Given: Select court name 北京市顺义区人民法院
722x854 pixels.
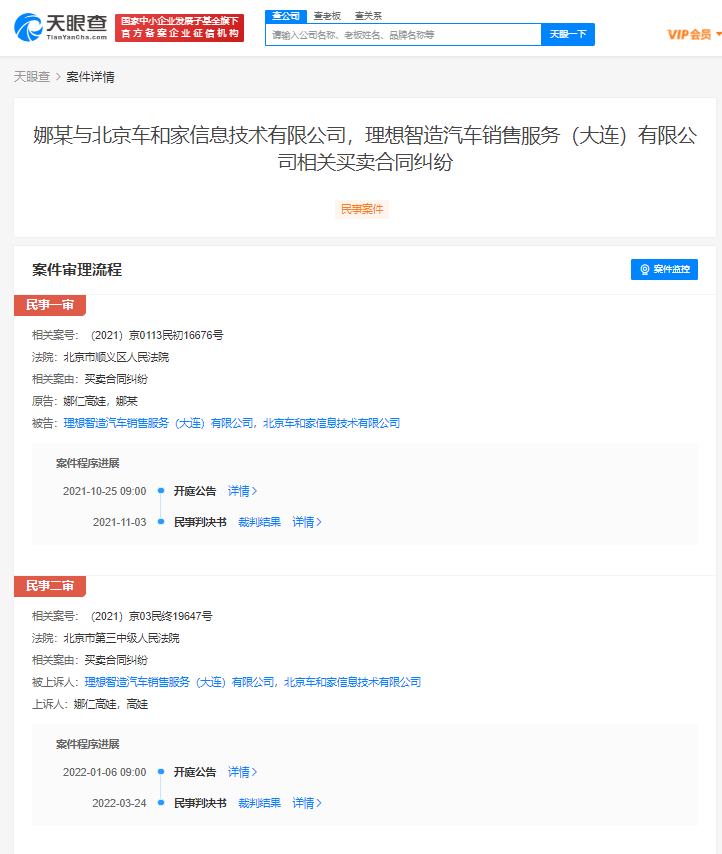Looking at the screenshot, I should (117, 357).
